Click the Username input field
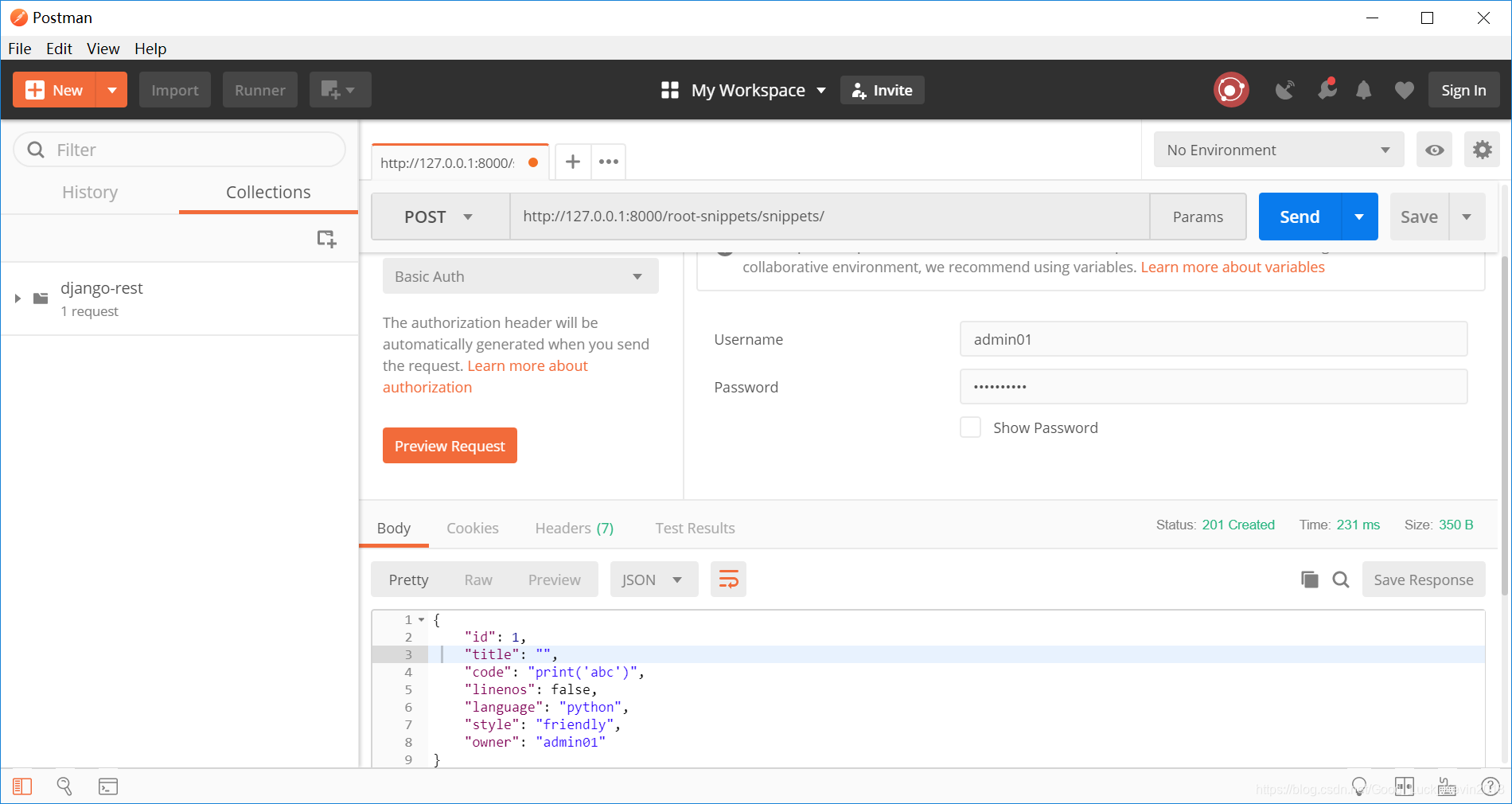Image resolution: width=1512 pixels, height=804 pixels. tap(1214, 339)
